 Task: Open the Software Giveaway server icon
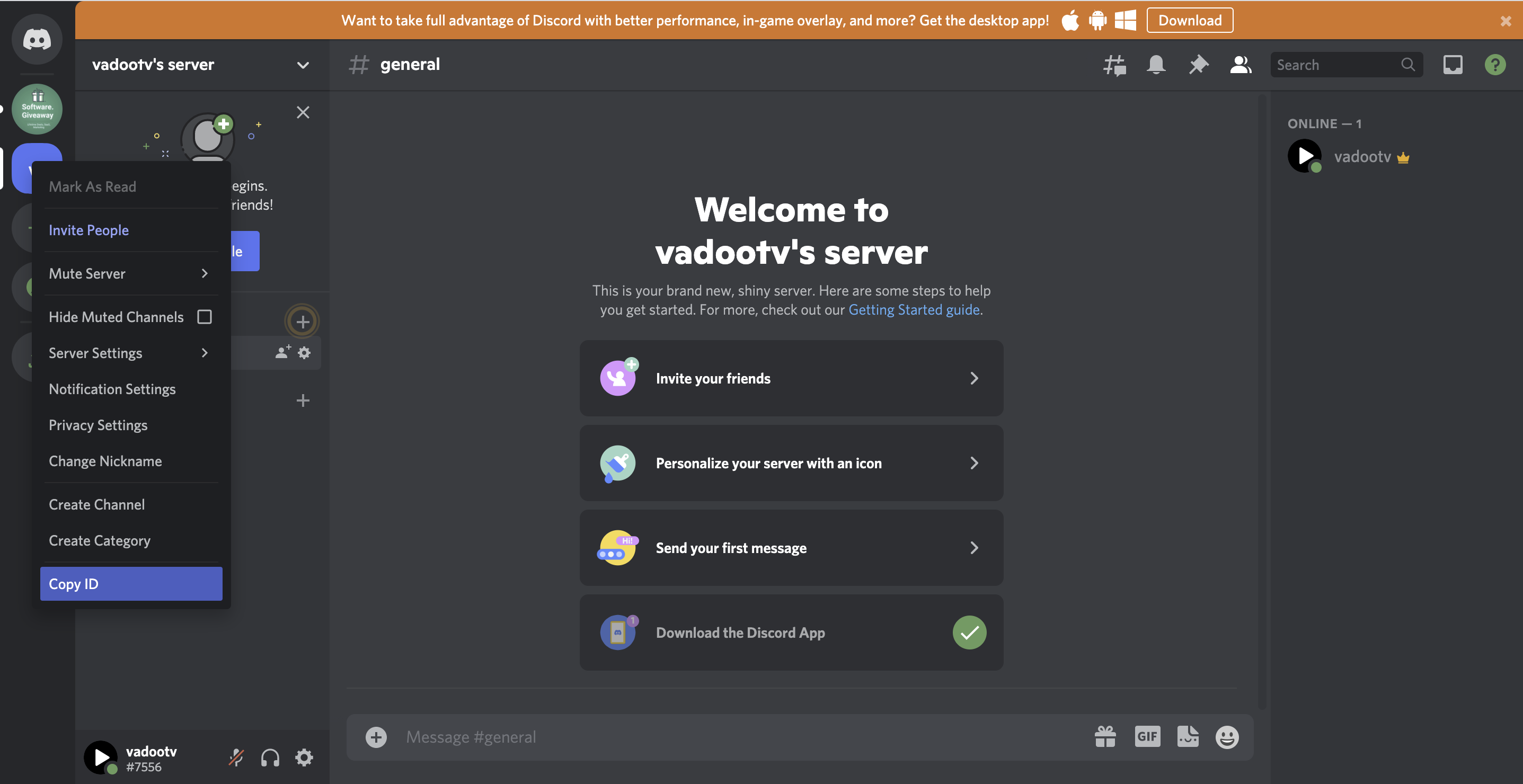point(37,109)
